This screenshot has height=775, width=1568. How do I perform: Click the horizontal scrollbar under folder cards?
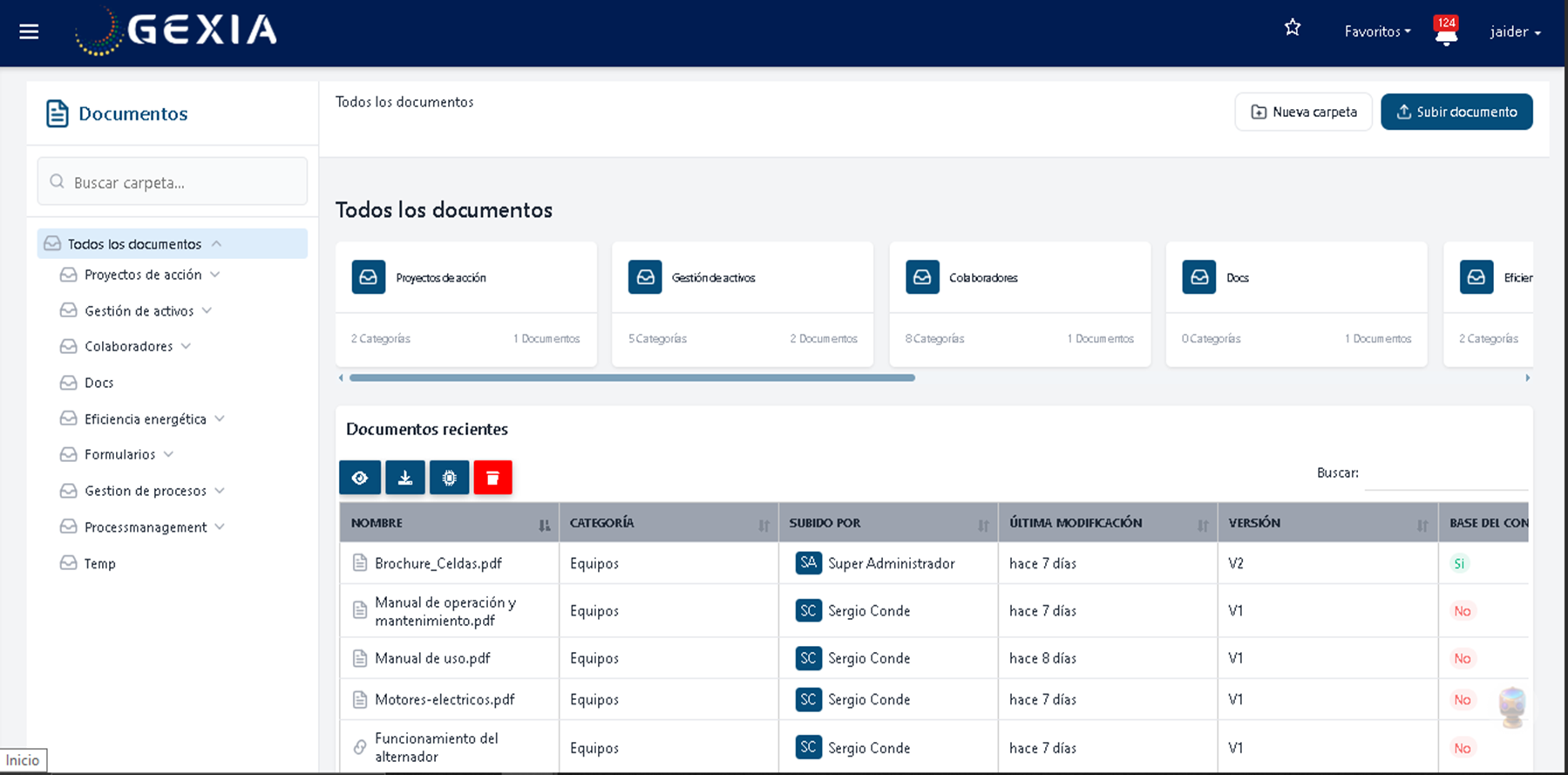tap(632, 377)
